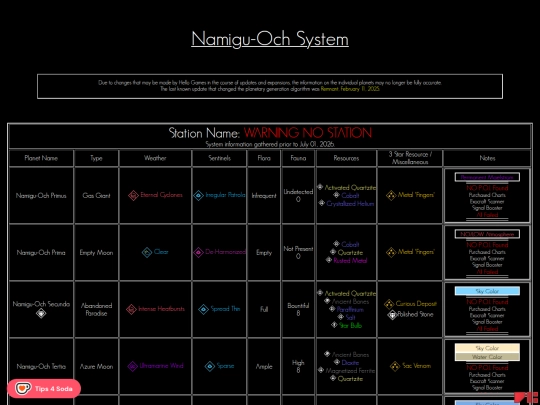Click Ancient Bones icon in Tertia row
Viewport: 540px width, 405px height.
pos(327,354)
